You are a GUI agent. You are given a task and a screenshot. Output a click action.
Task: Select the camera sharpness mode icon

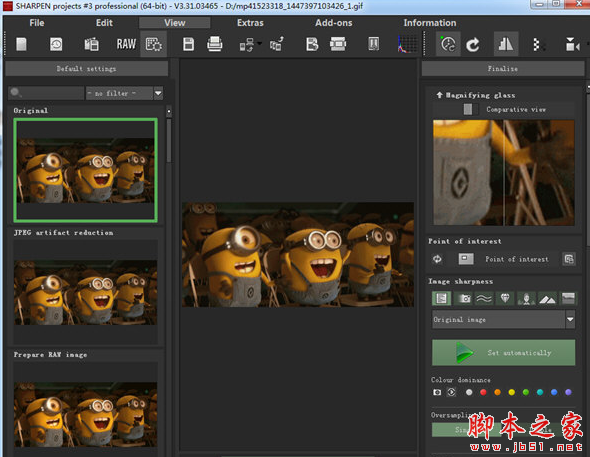tap(464, 299)
